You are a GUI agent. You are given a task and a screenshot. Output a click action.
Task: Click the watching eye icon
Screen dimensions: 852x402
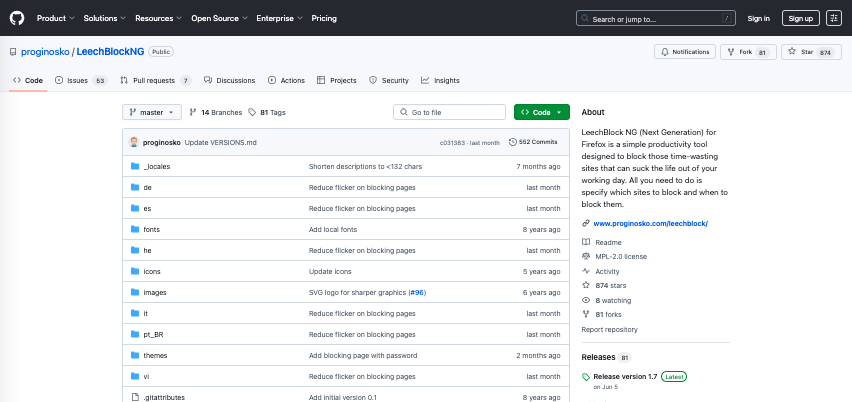(x=586, y=300)
